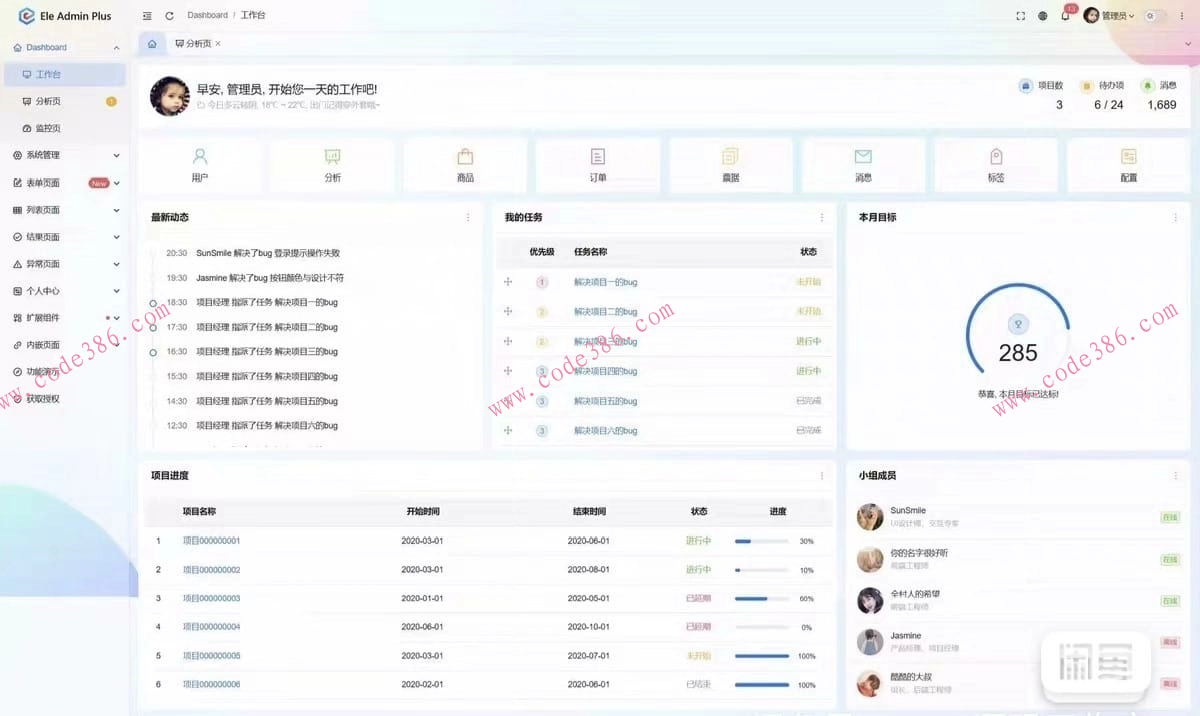1200x716 pixels.
Task: Click the 30% progress bar of project 1
Action: (762, 541)
